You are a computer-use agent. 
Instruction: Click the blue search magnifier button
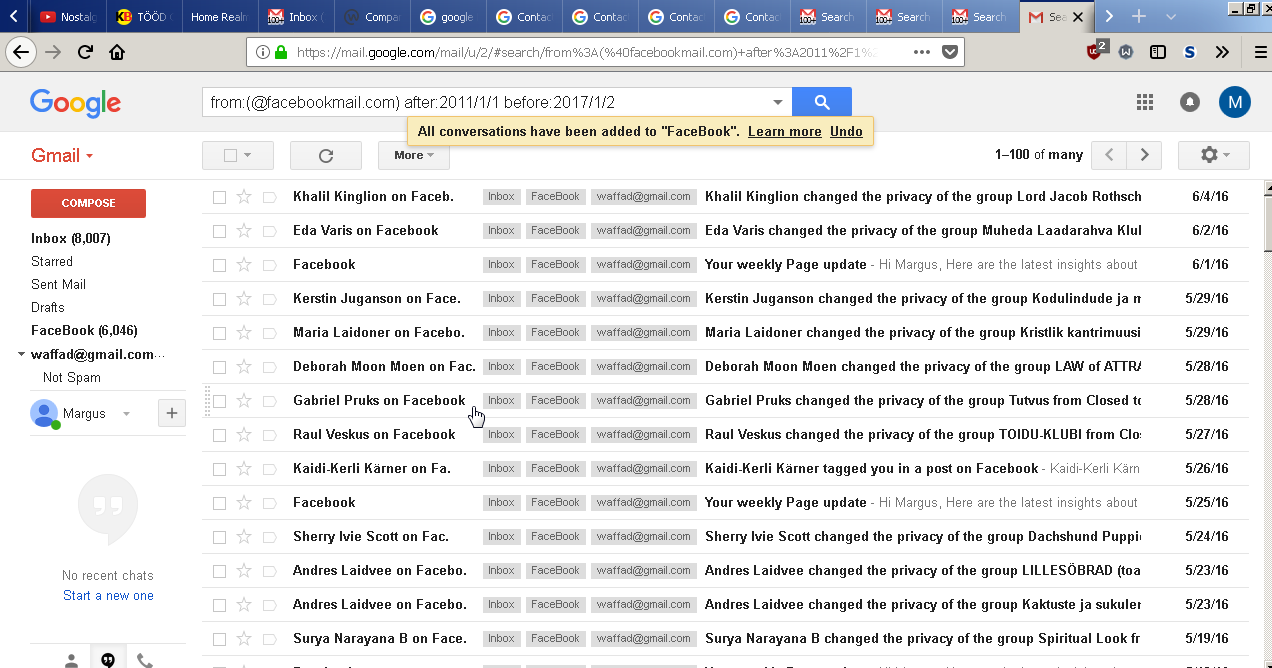pos(821,102)
